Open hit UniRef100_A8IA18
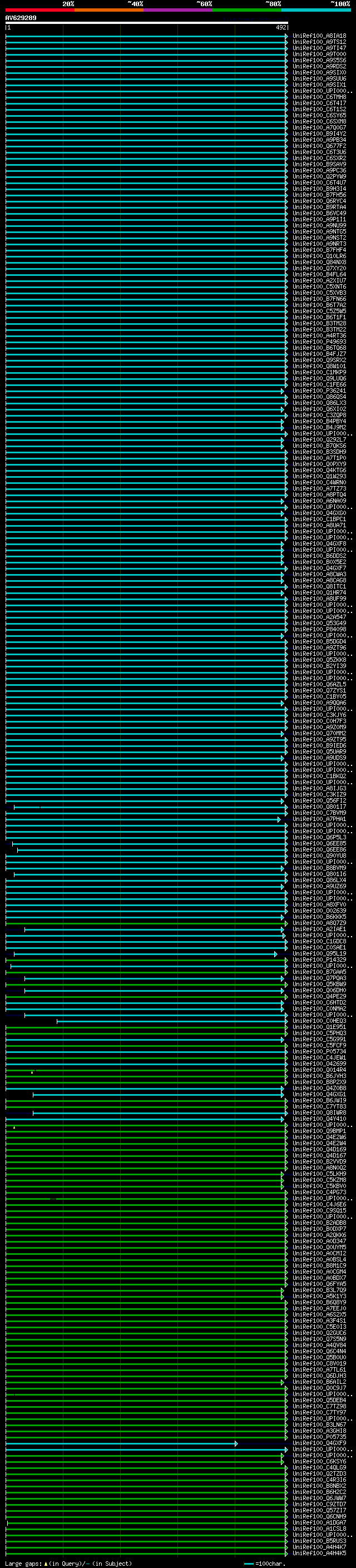 (x=319, y=36)
